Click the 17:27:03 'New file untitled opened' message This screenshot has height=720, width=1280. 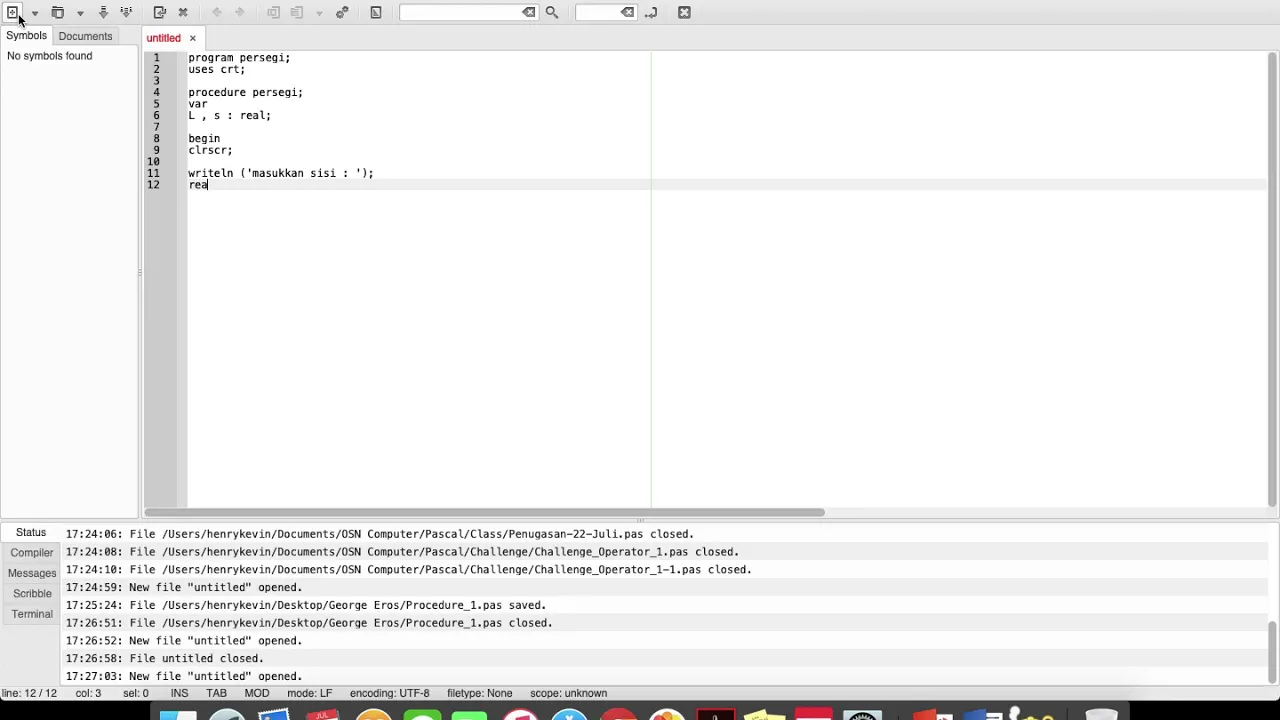coord(184,676)
